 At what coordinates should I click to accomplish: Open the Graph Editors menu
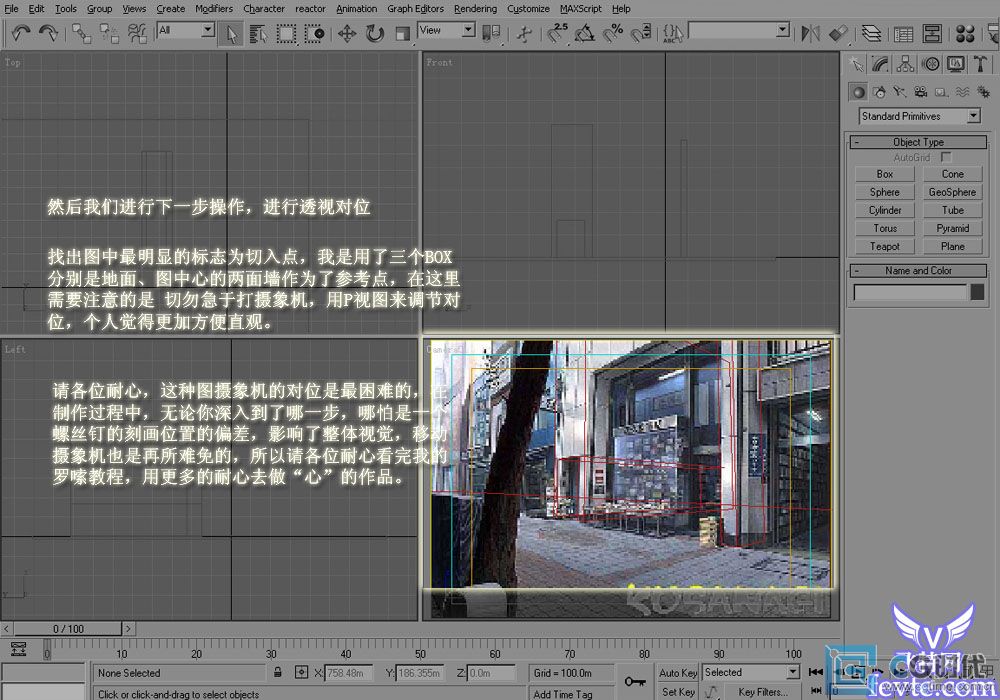[415, 8]
